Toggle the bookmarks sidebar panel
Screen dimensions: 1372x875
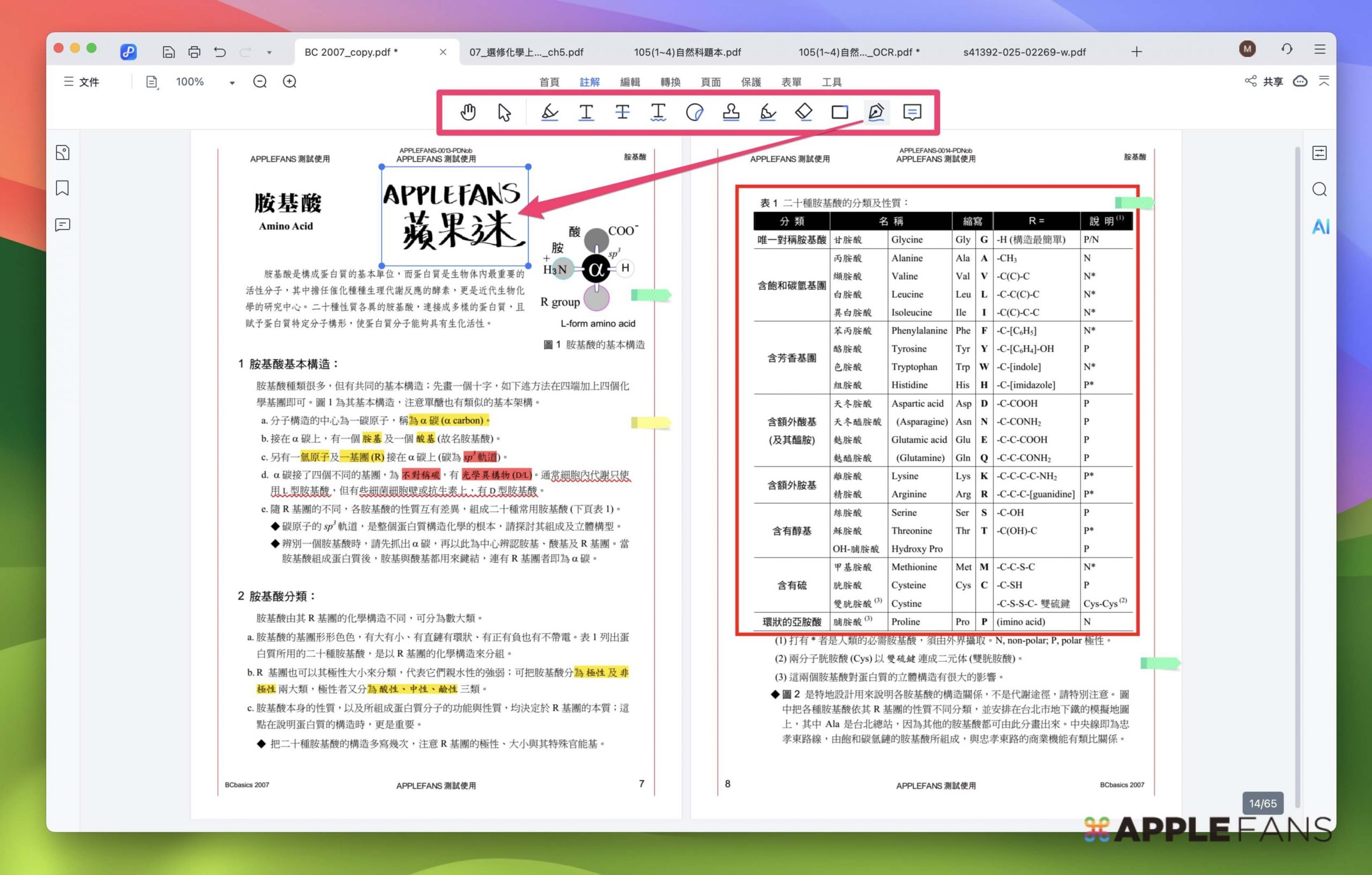click(x=63, y=188)
